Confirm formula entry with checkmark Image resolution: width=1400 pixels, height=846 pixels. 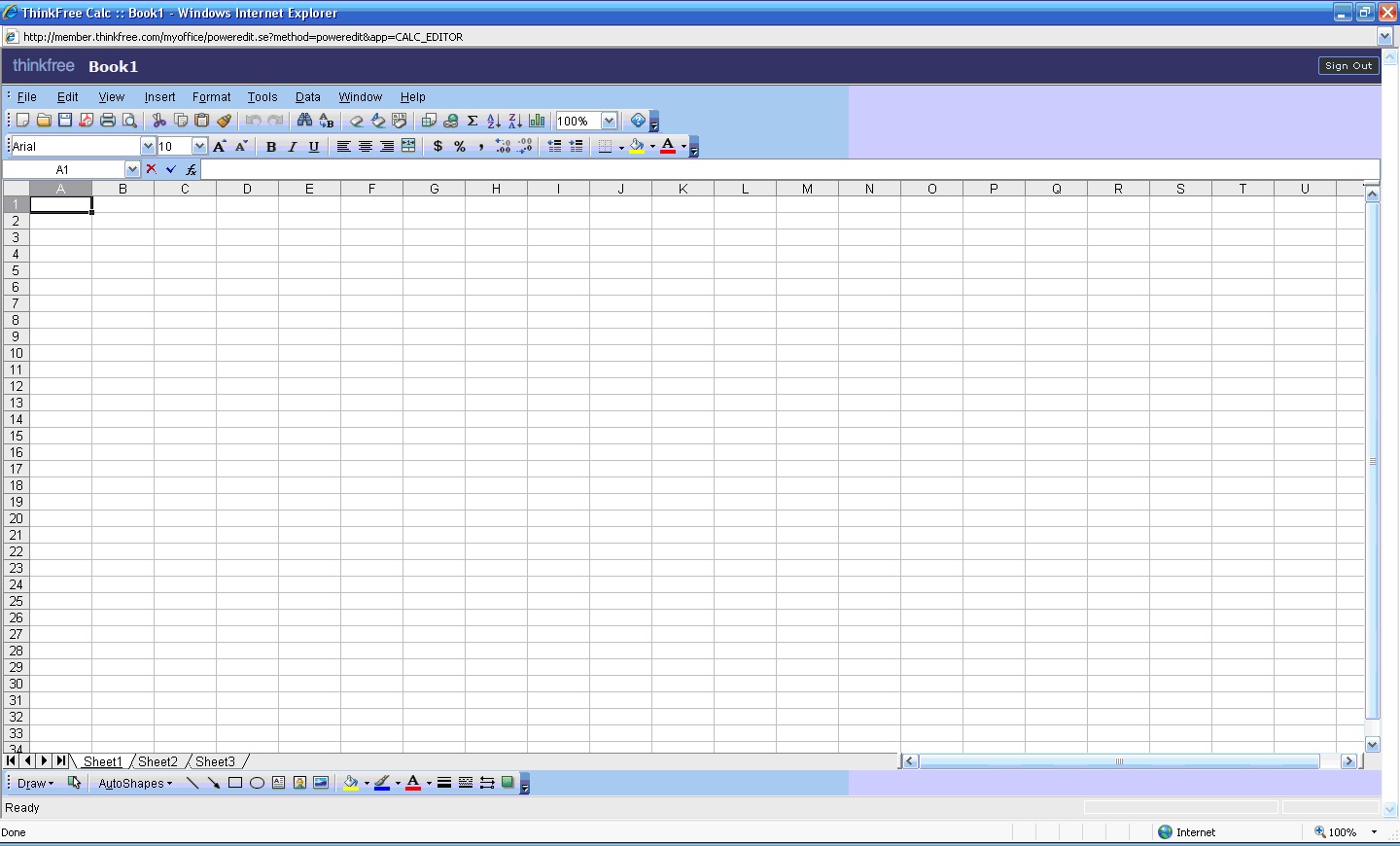click(x=171, y=169)
